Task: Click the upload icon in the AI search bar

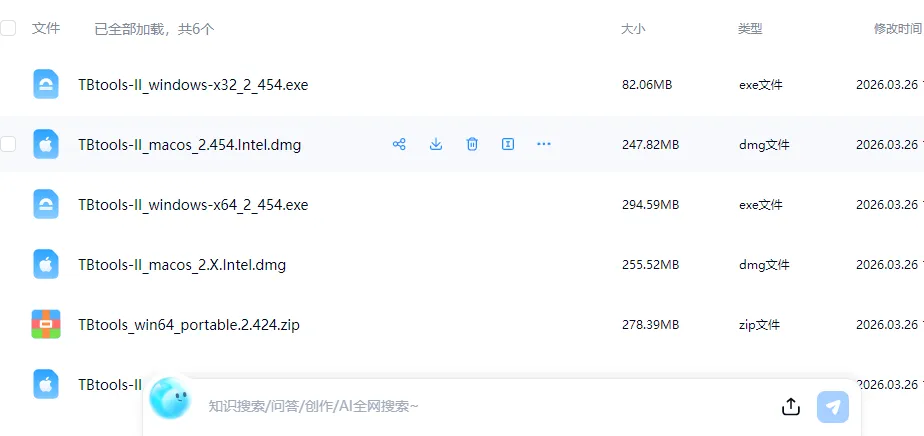Action: click(791, 406)
